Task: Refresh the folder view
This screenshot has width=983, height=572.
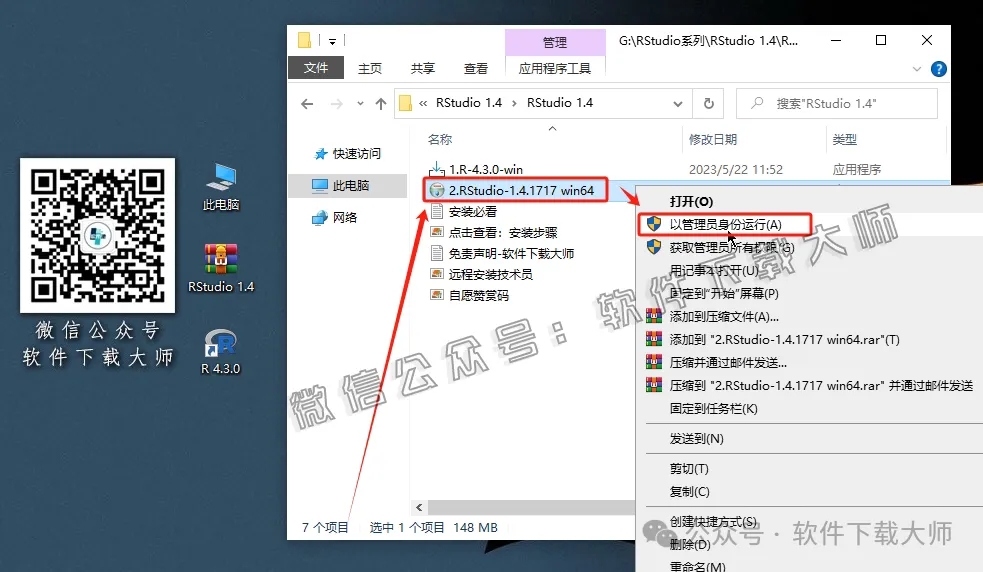Action: tap(708, 104)
